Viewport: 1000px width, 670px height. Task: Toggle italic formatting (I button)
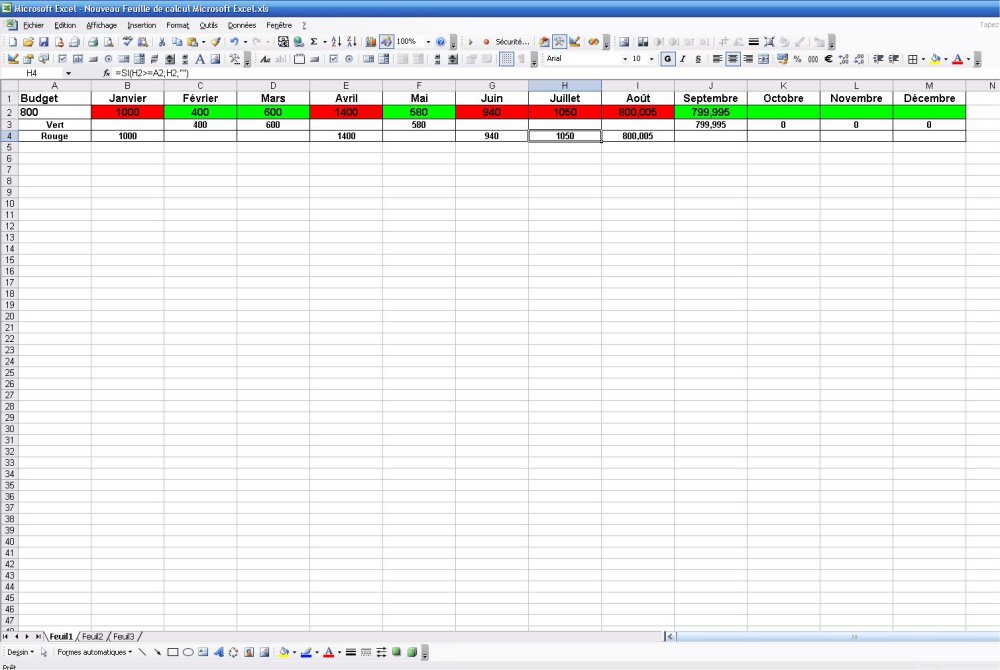pos(682,59)
